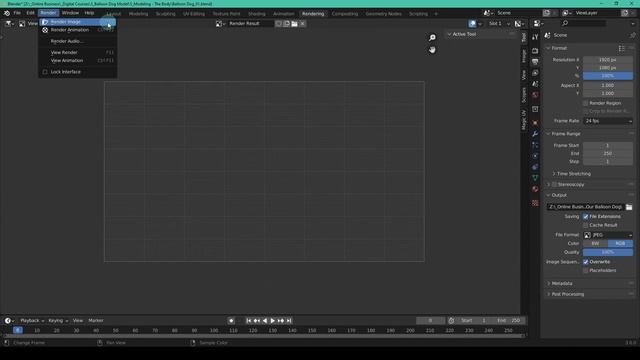The image size is (640, 360).
Task: Open the View Layer properties tab icon
Action: click(x=535, y=73)
